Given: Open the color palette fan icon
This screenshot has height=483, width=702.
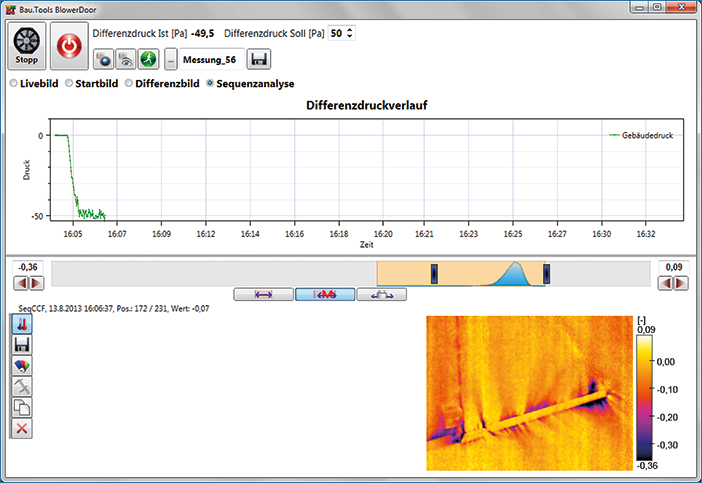Looking at the screenshot, I should [x=21, y=366].
